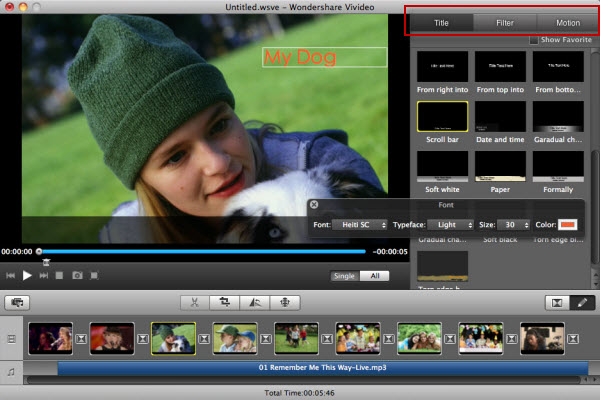Pick the Formally title template

pyautogui.click(x=558, y=167)
